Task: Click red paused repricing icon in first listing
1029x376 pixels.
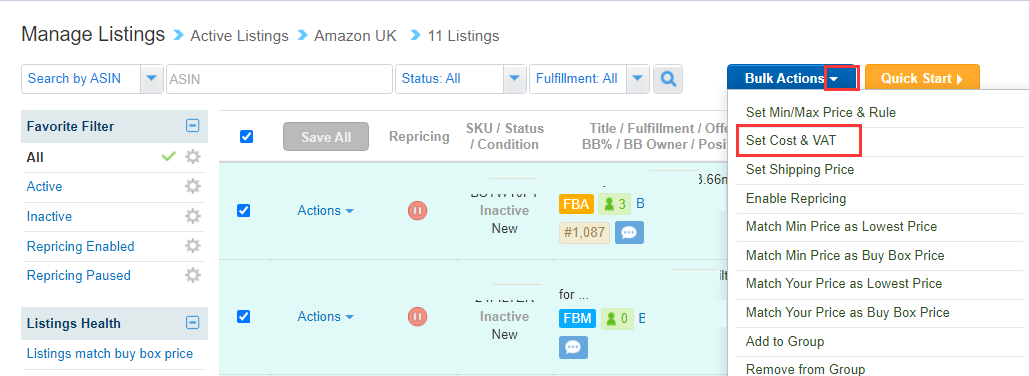Action: click(417, 211)
